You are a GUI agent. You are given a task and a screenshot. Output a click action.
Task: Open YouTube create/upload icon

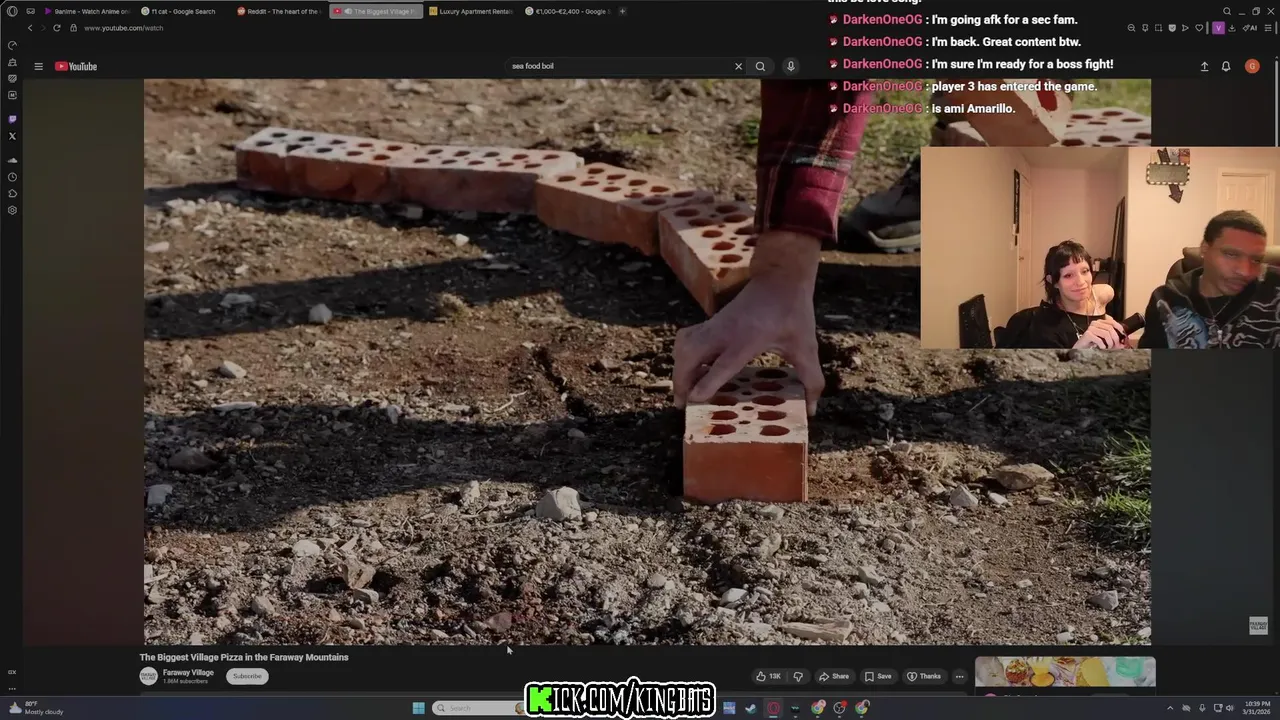1204,66
